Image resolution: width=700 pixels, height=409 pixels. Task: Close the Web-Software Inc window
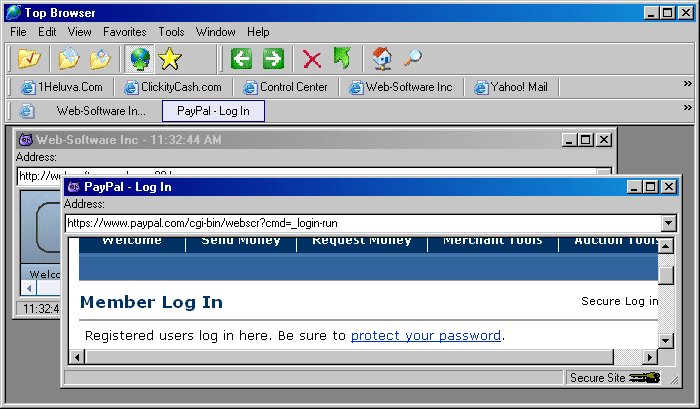[x=604, y=140]
